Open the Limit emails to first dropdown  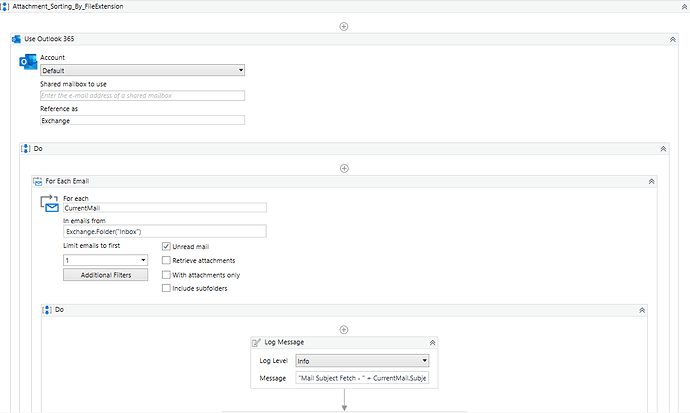click(106, 260)
